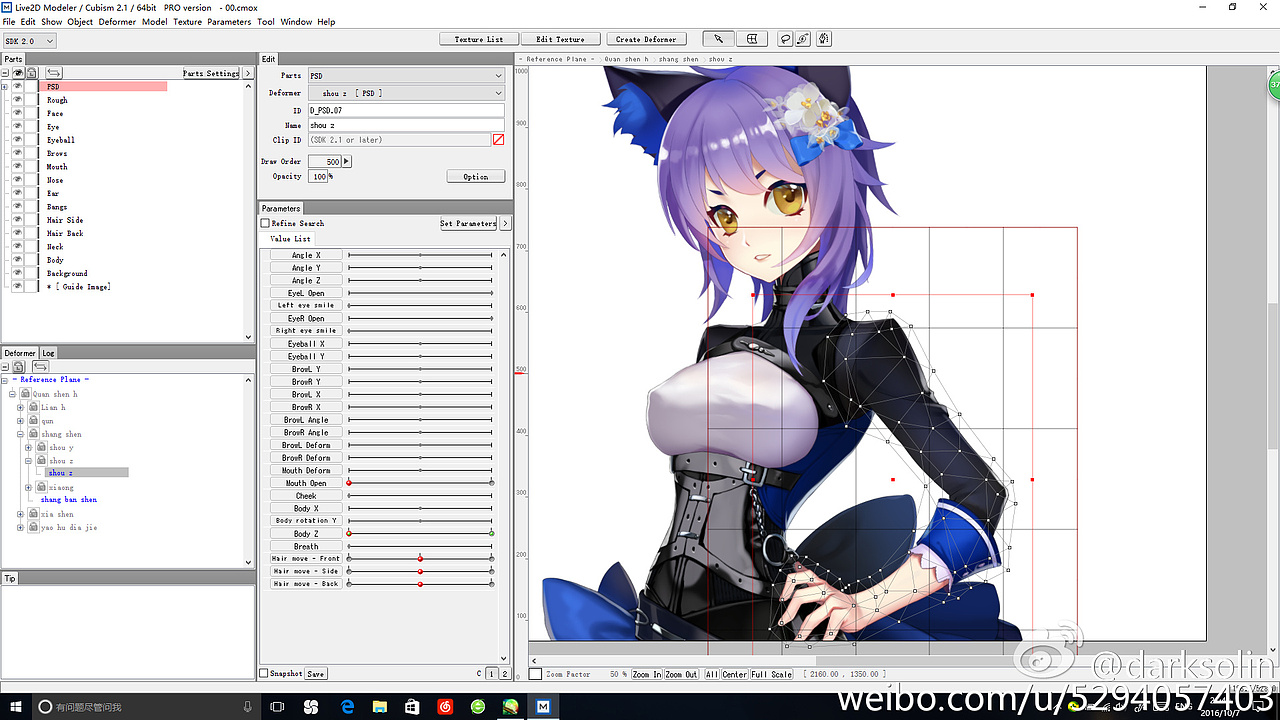Click the Mouth Open parameter slider
The height and width of the screenshot is (720, 1280).
click(x=420, y=483)
